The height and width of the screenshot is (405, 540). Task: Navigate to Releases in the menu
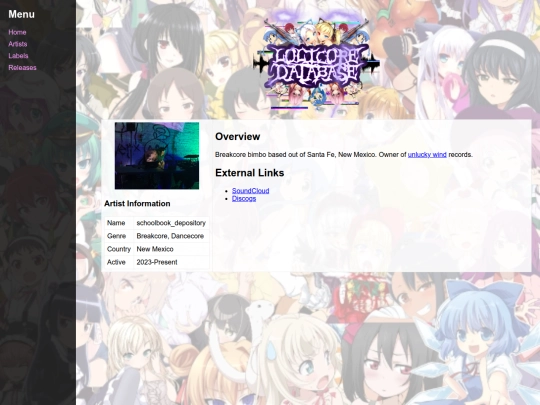[22, 68]
